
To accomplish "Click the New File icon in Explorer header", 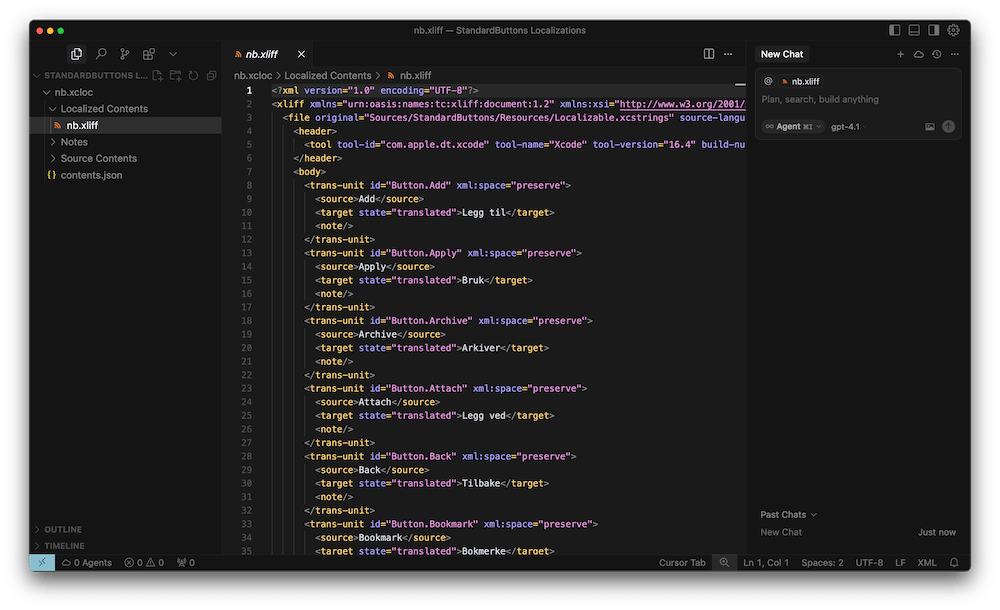I will click(x=158, y=75).
